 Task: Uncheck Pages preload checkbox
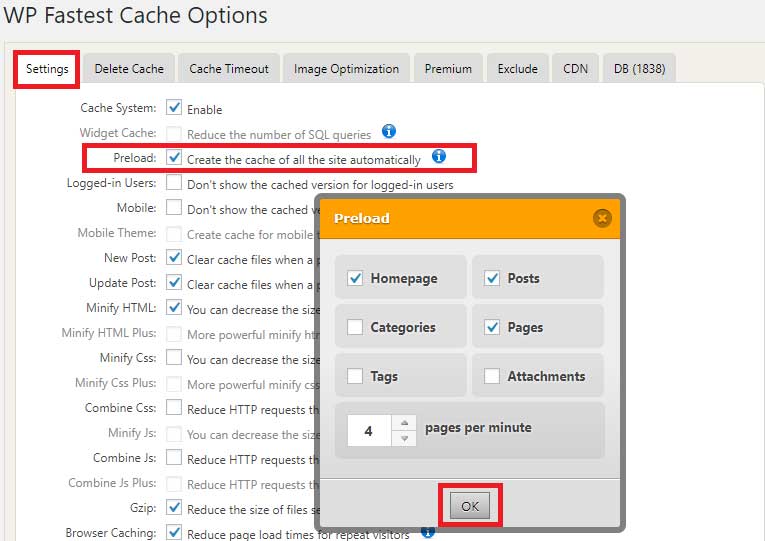pos(492,327)
